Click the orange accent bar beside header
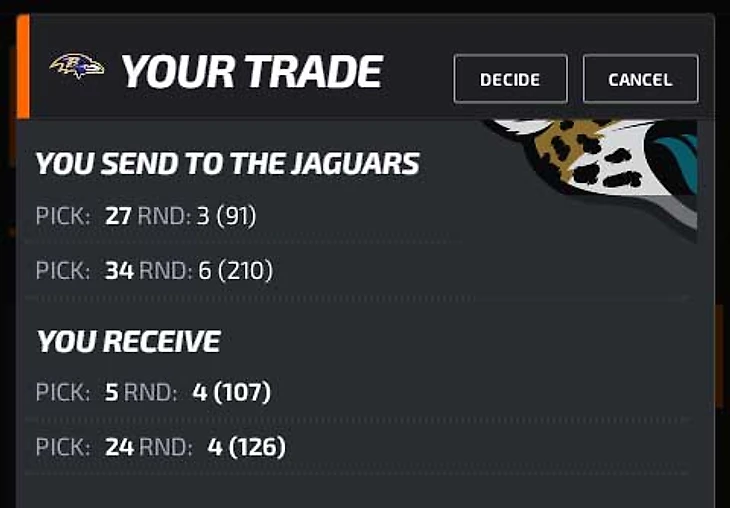 pos(23,66)
